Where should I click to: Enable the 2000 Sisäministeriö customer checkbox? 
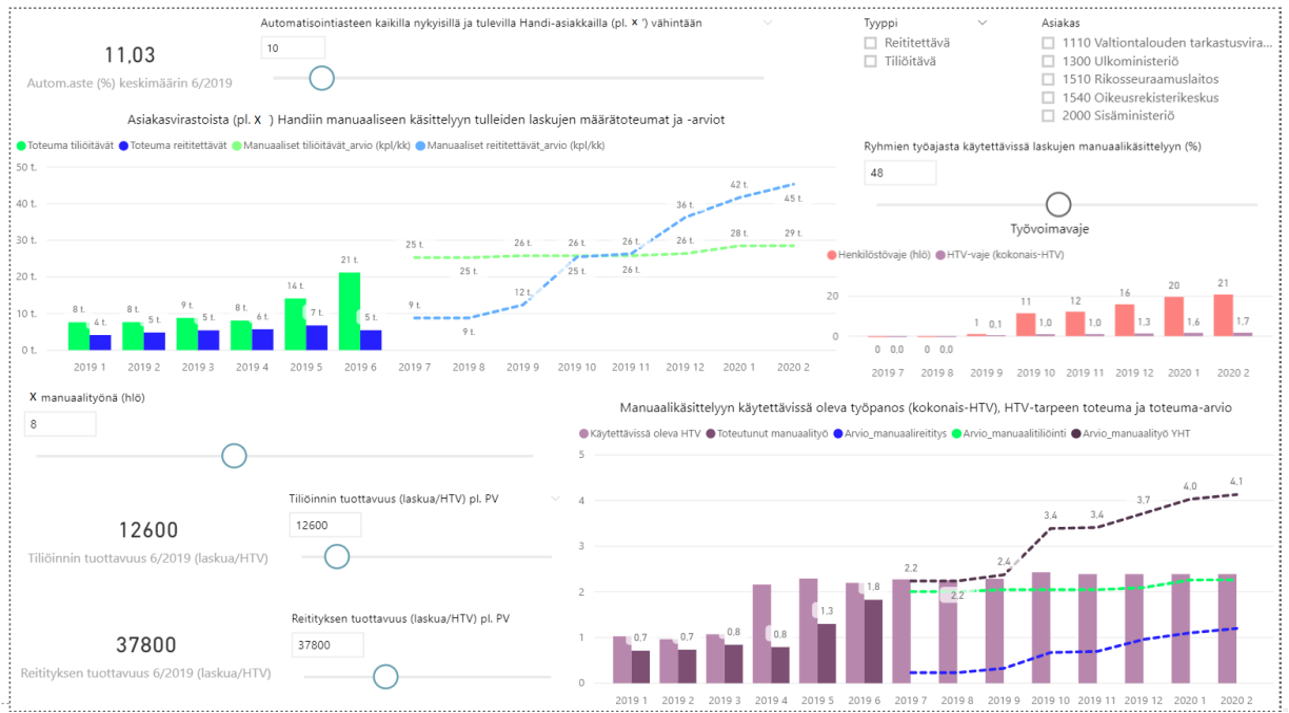1048,115
